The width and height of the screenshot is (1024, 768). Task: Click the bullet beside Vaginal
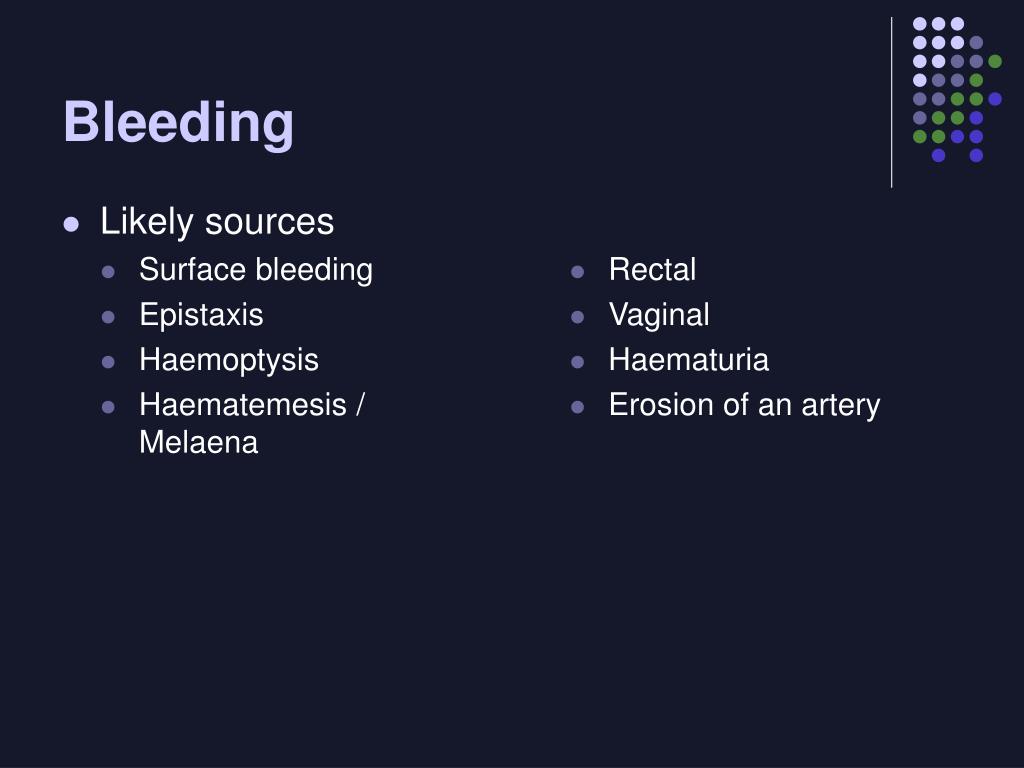click(x=577, y=317)
